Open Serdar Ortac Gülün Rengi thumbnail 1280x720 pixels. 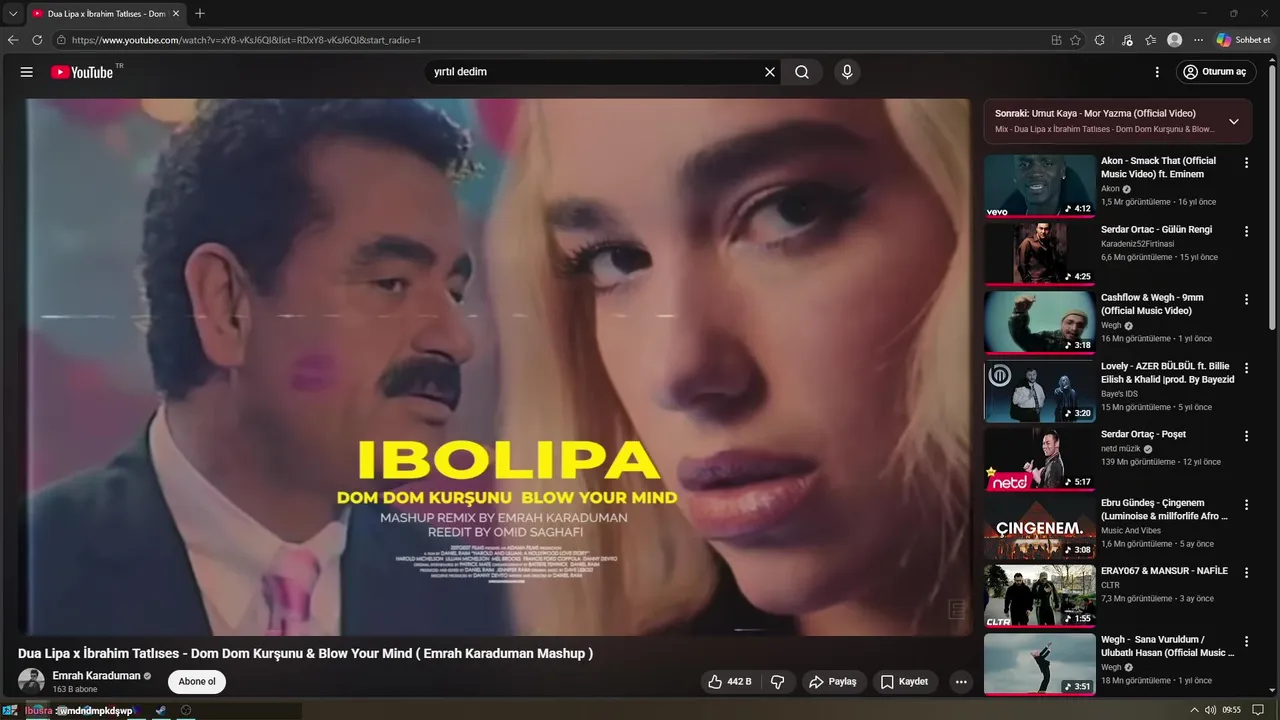[x=1039, y=254]
